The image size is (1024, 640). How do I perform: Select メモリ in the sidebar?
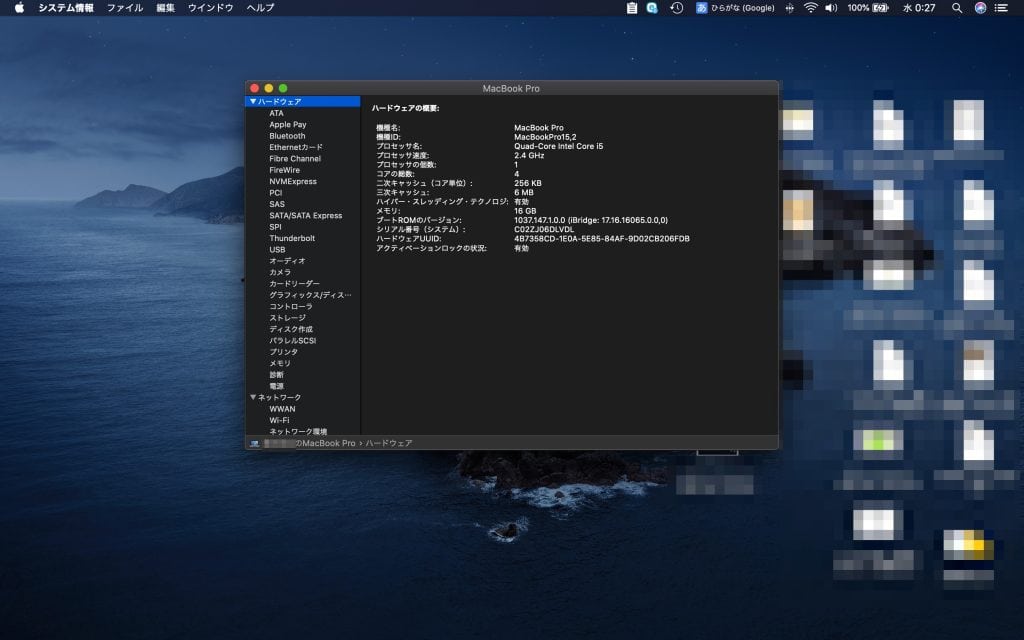[x=280, y=363]
